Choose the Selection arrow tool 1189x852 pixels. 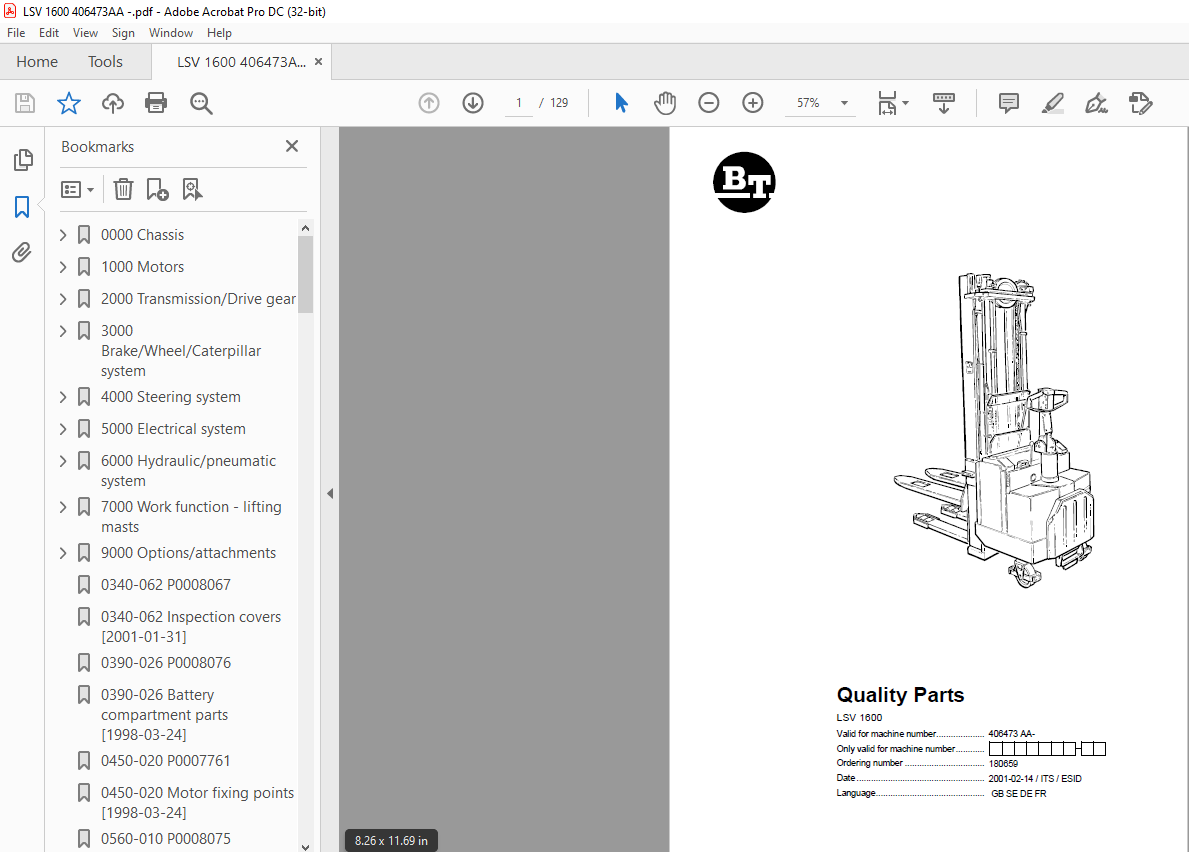(621, 103)
